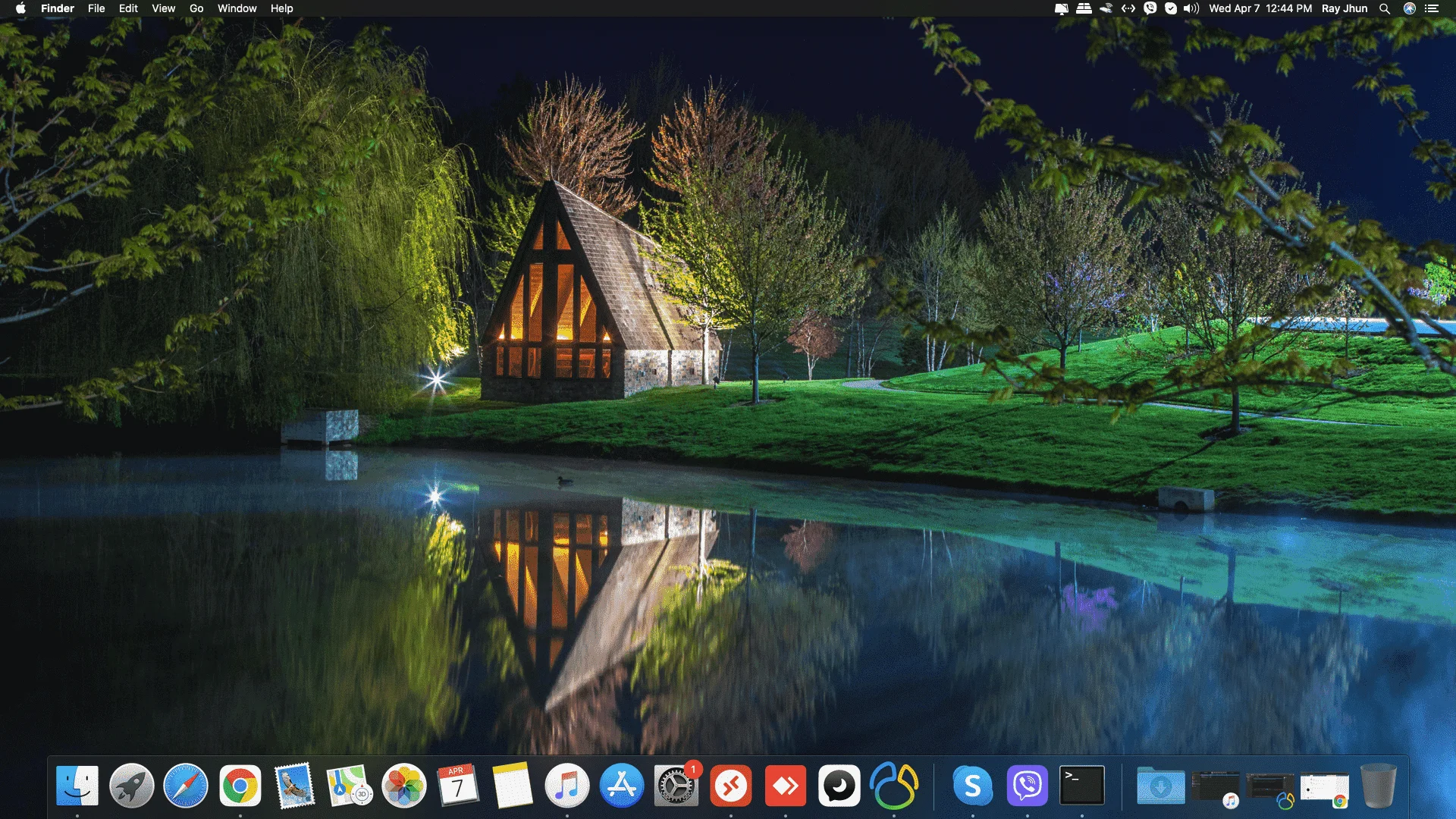Open Notification Center list icon
Image resolution: width=1456 pixels, height=819 pixels.
tap(1432, 8)
